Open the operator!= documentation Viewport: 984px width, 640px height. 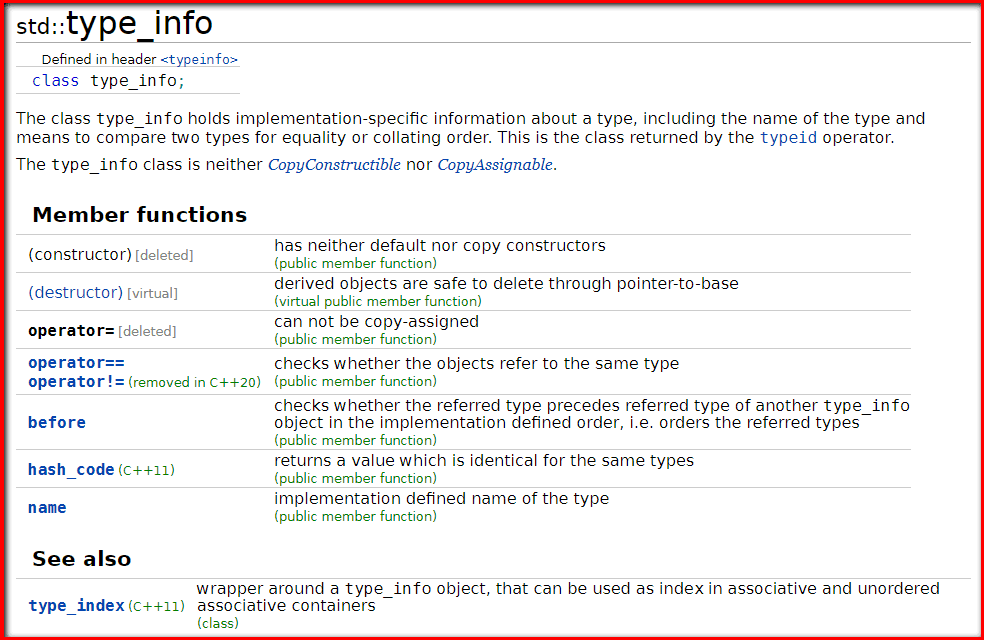76,381
